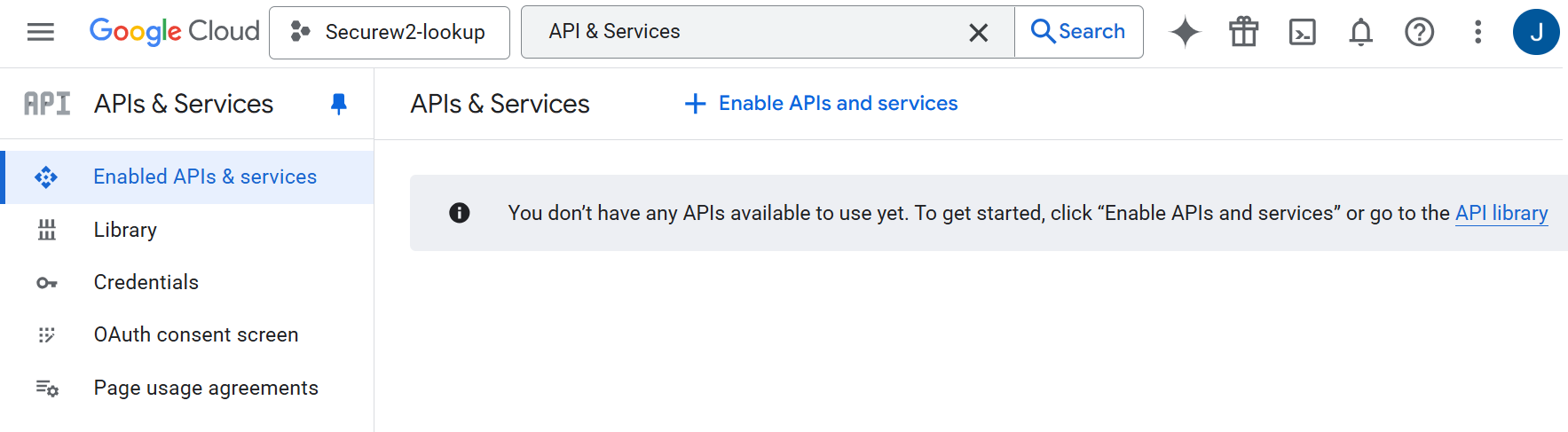Viewport: 1568px width, 432px height.
Task: Open the notifications bell
Action: [x=1360, y=32]
